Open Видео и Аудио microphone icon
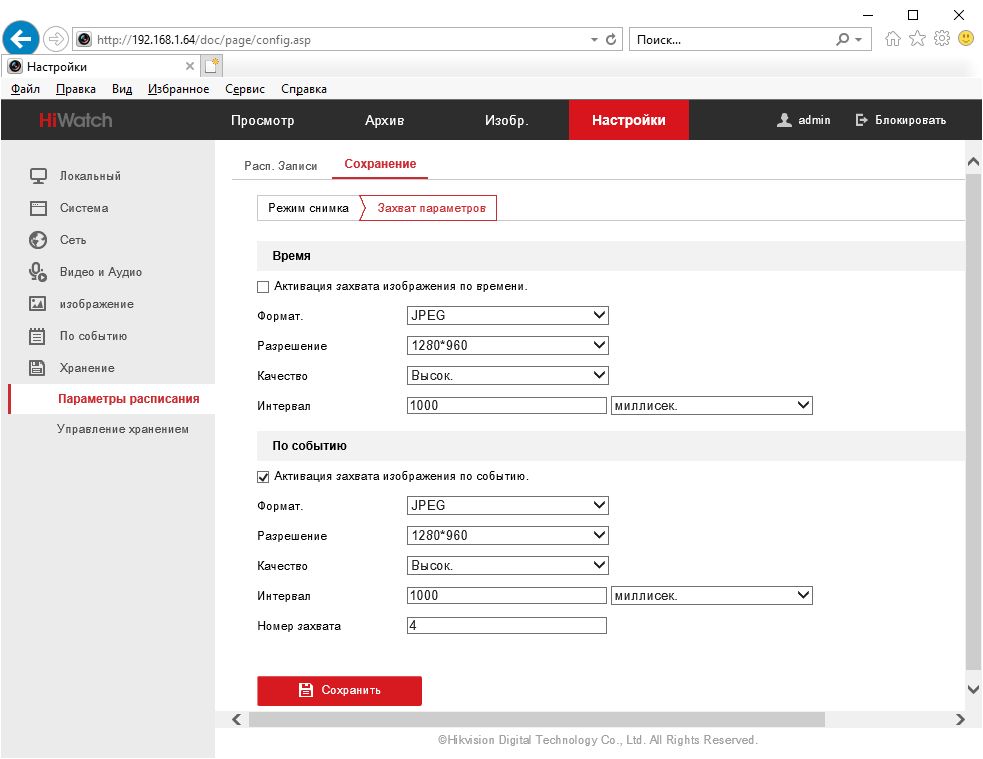 tap(38, 272)
